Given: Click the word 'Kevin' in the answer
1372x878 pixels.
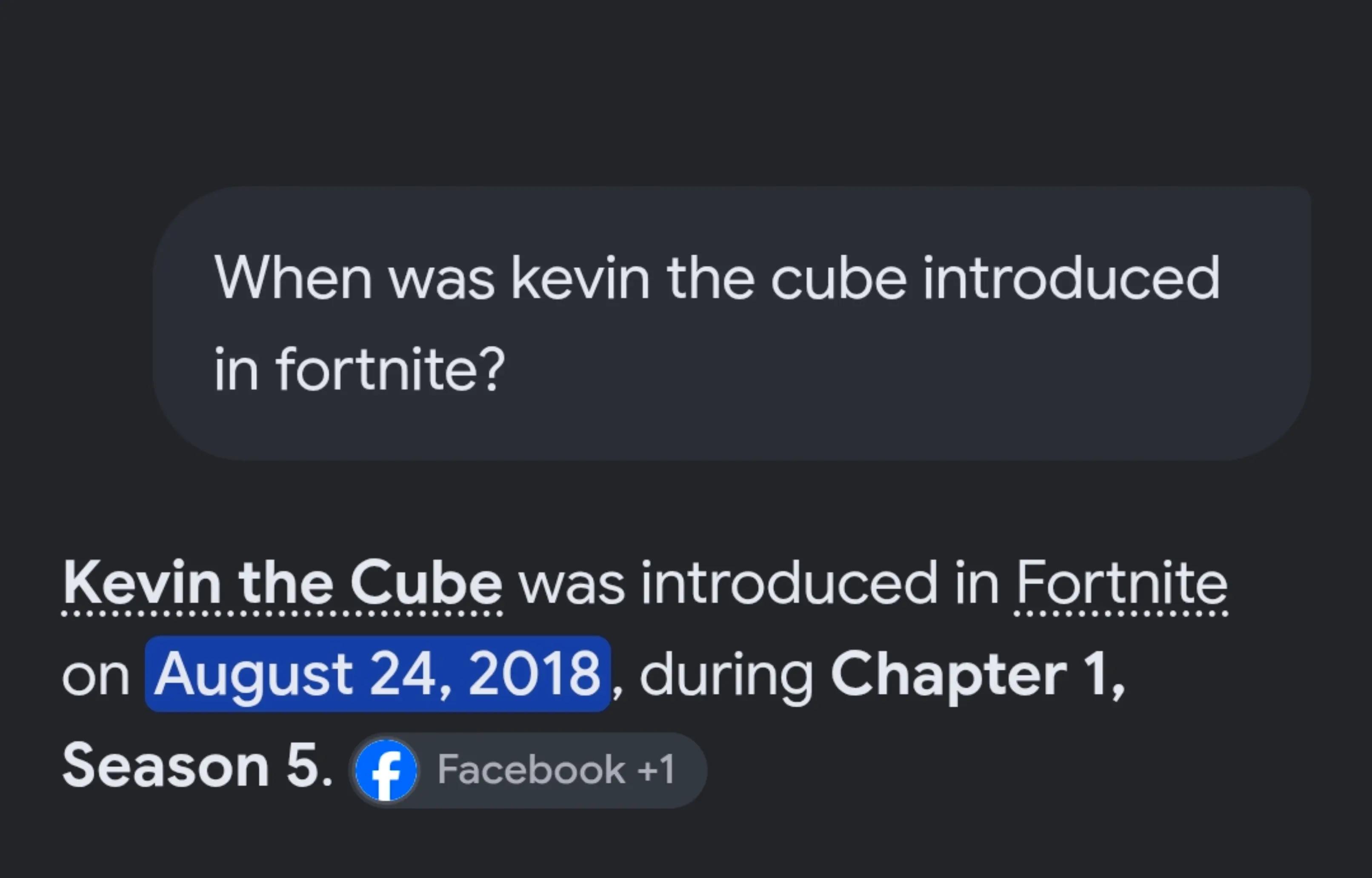Looking at the screenshot, I should [x=142, y=583].
